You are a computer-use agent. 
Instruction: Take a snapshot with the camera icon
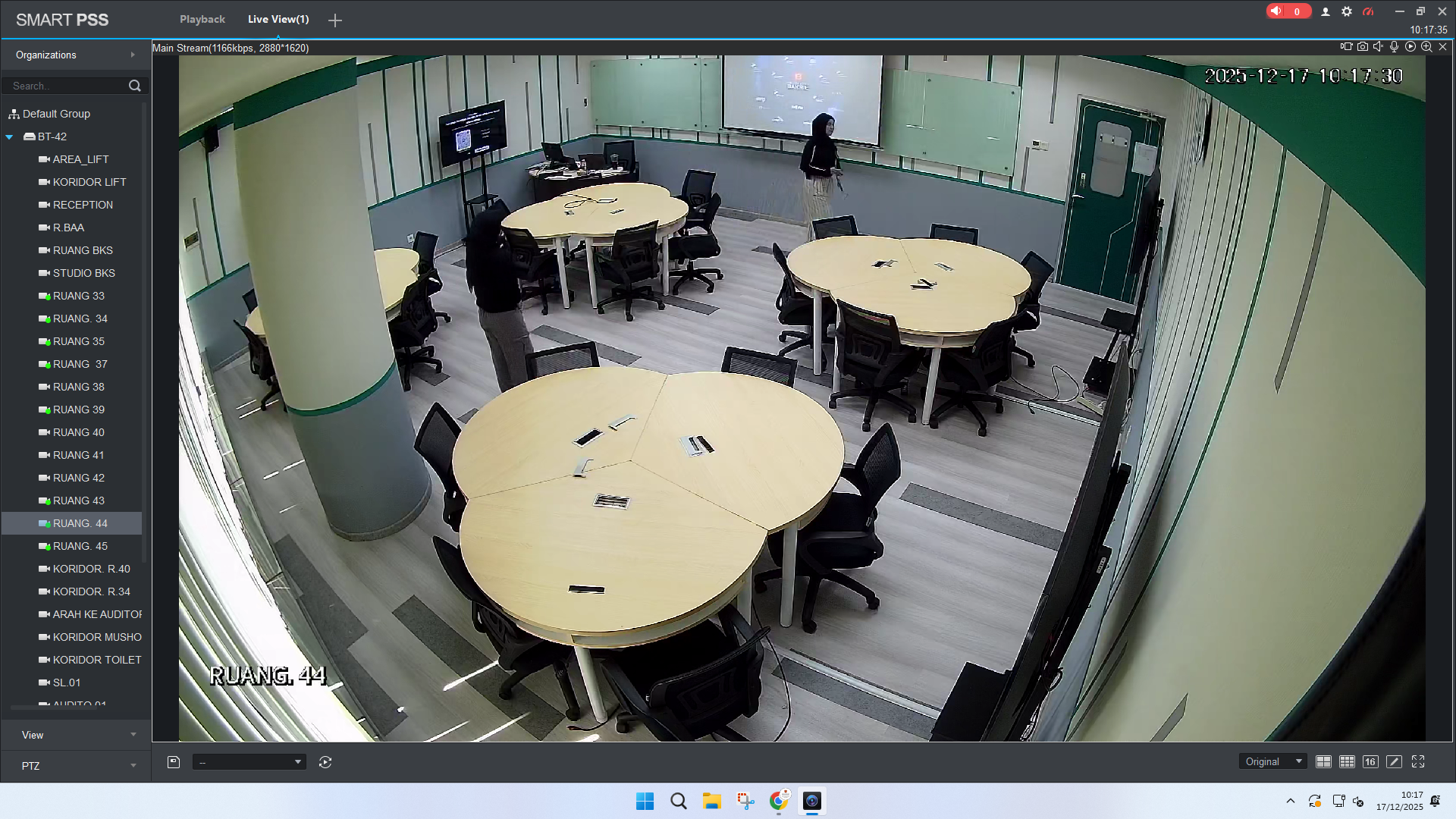click(1363, 46)
